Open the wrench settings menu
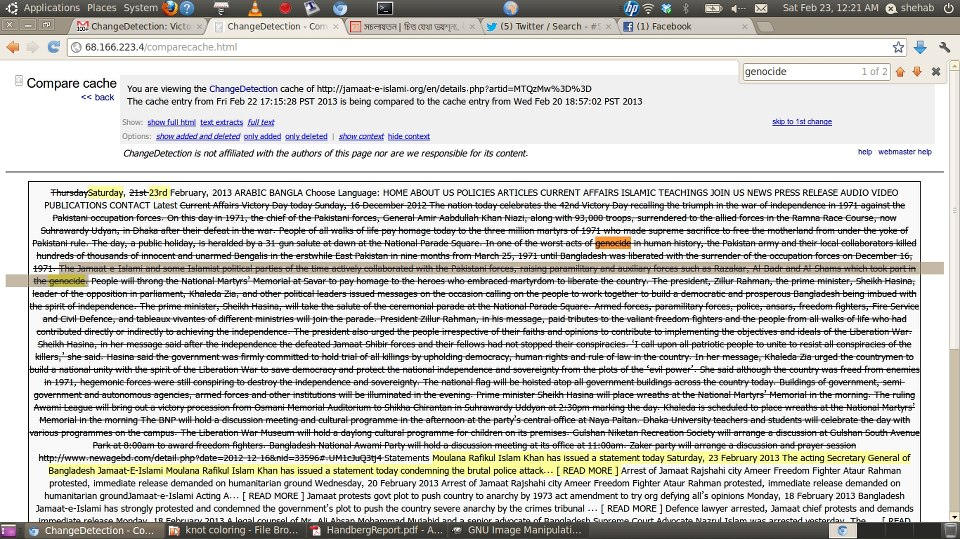 pos(944,47)
